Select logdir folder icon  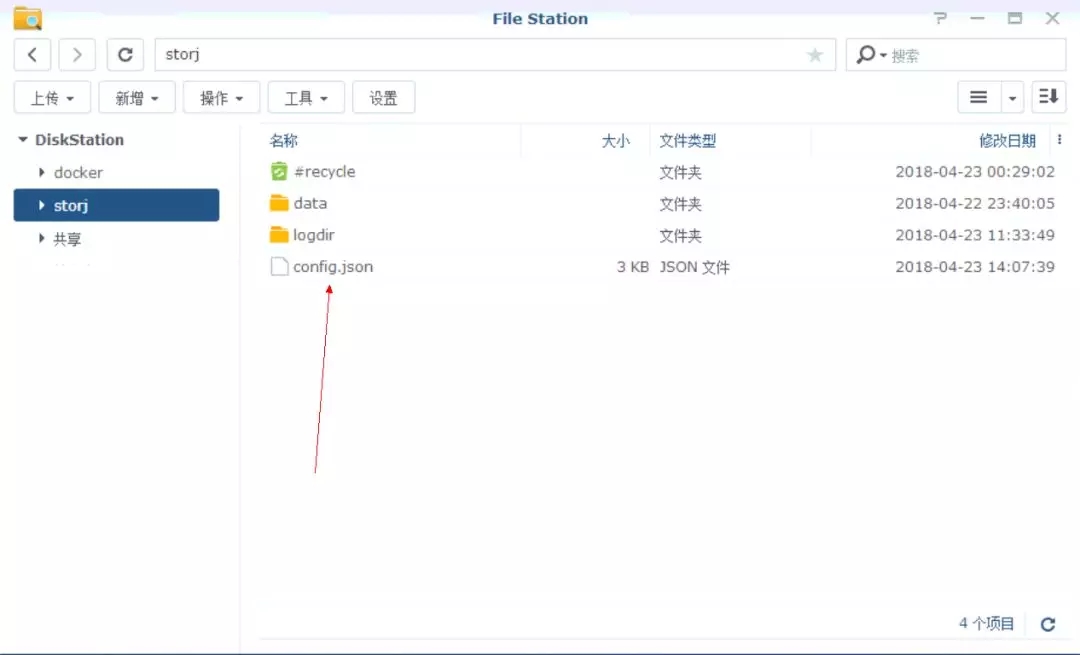tap(279, 235)
